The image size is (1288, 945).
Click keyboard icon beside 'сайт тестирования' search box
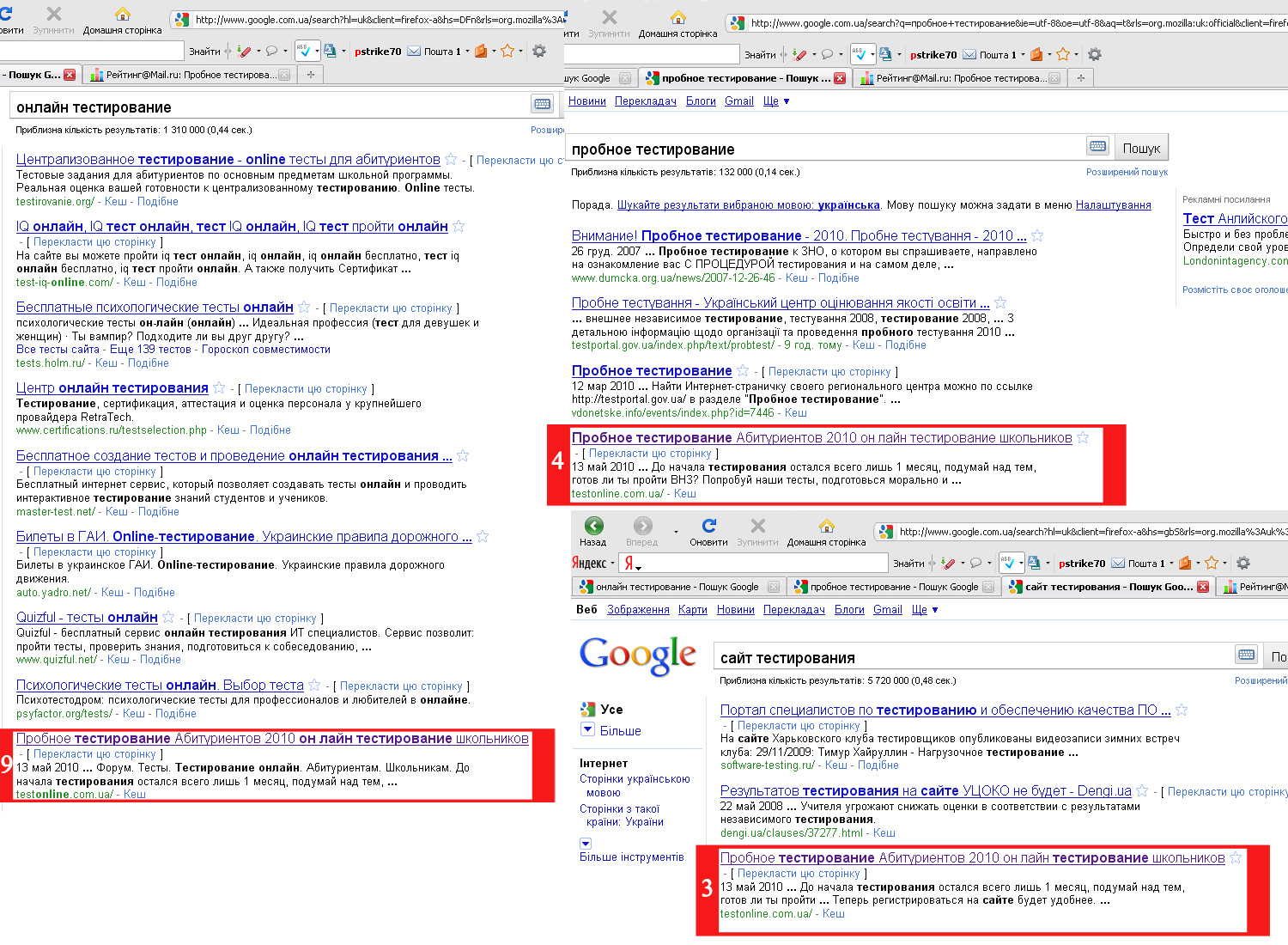coord(1247,655)
